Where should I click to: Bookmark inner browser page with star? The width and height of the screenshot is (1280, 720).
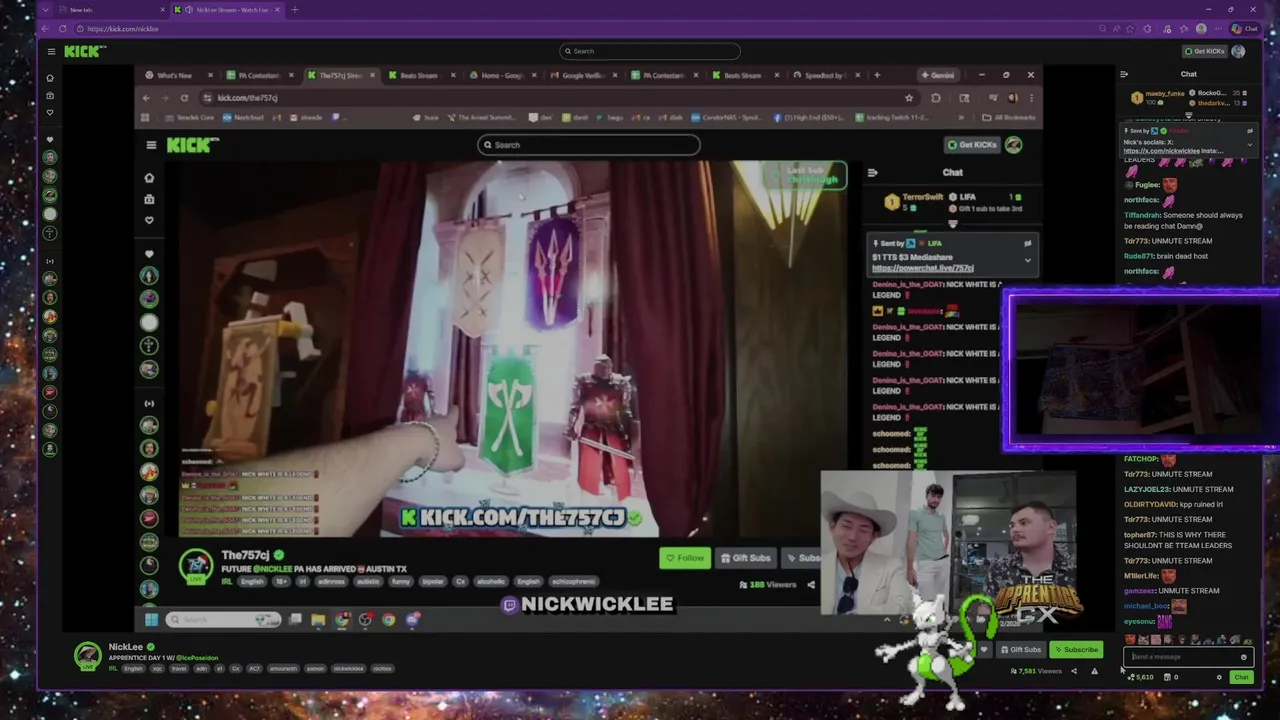(x=909, y=98)
